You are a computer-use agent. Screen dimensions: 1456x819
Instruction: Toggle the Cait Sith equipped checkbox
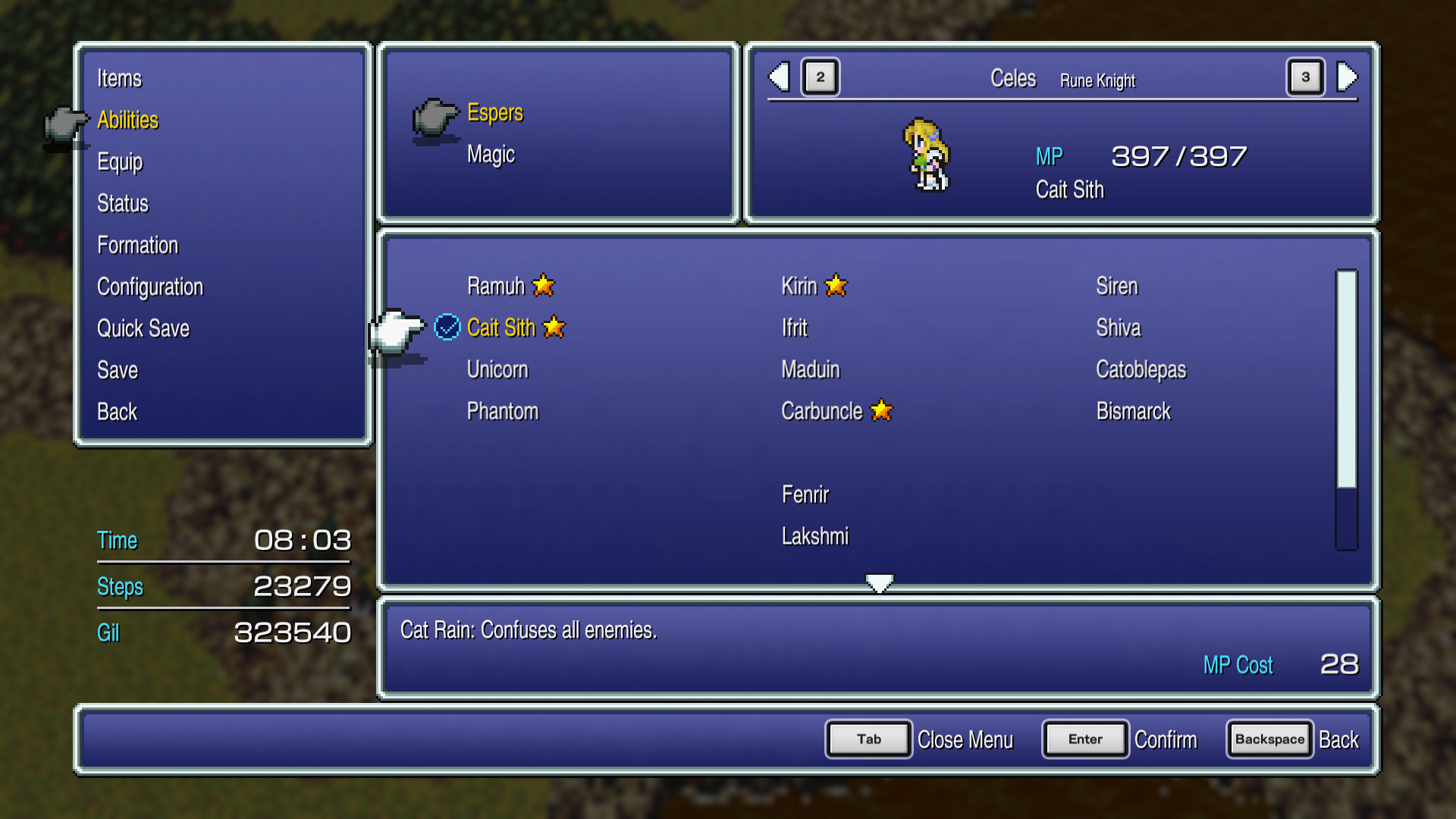449,327
